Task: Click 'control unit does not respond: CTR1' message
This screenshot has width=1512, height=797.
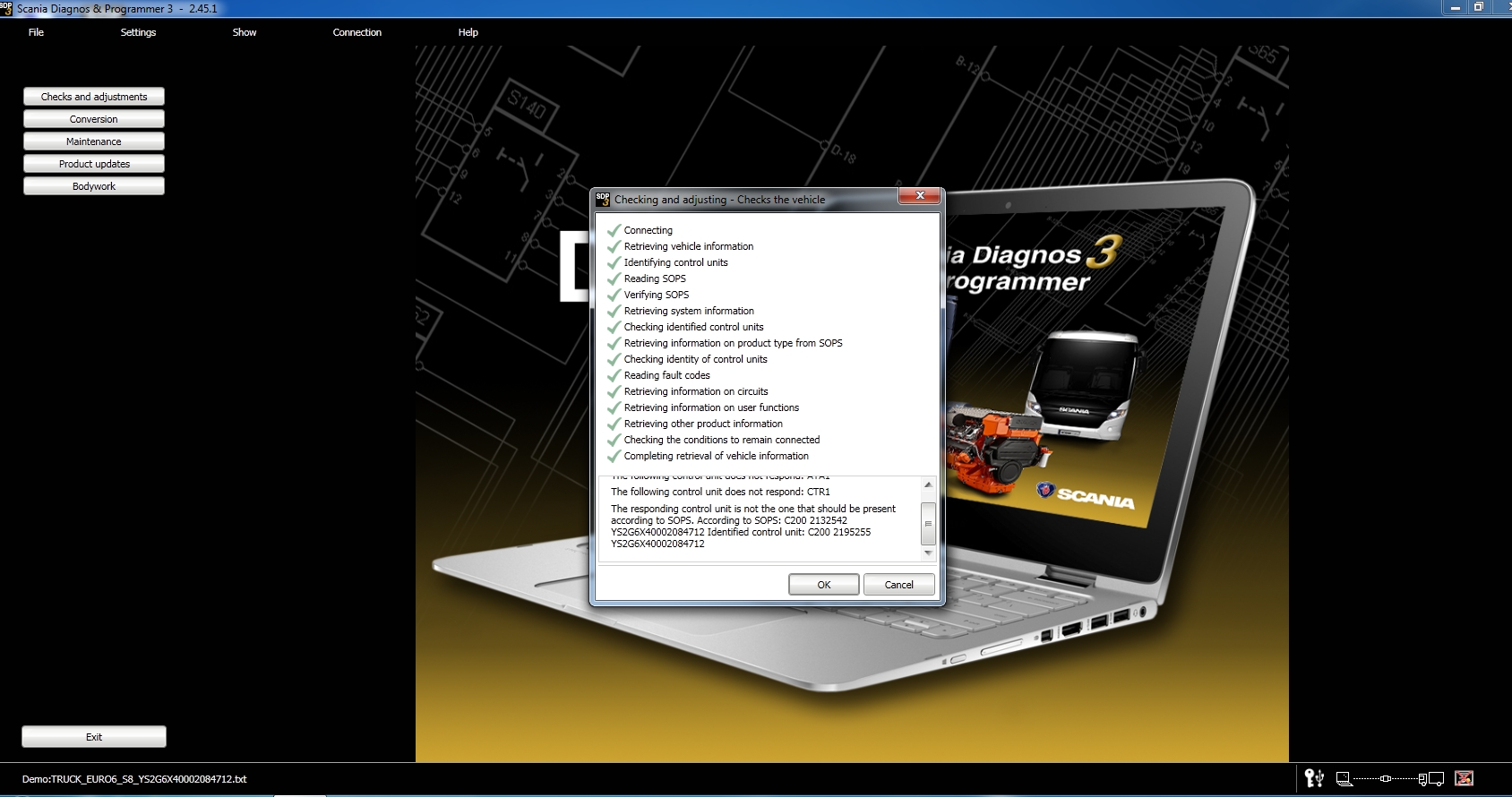Action: (x=720, y=492)
